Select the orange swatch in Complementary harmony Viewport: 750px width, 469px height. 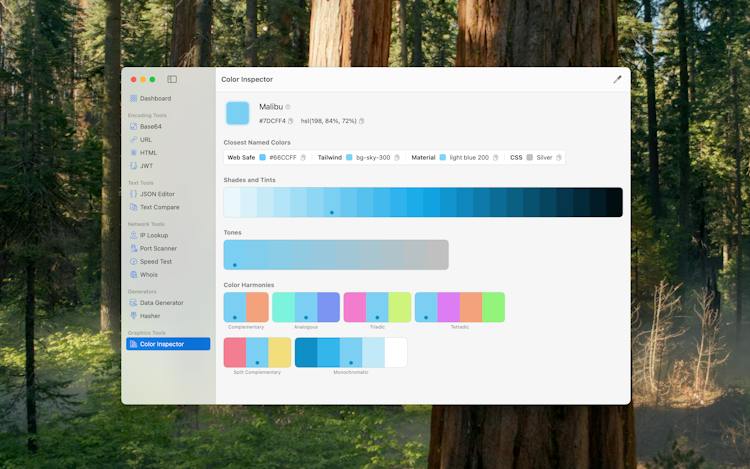pyautogui.click(x=257, y=307)
